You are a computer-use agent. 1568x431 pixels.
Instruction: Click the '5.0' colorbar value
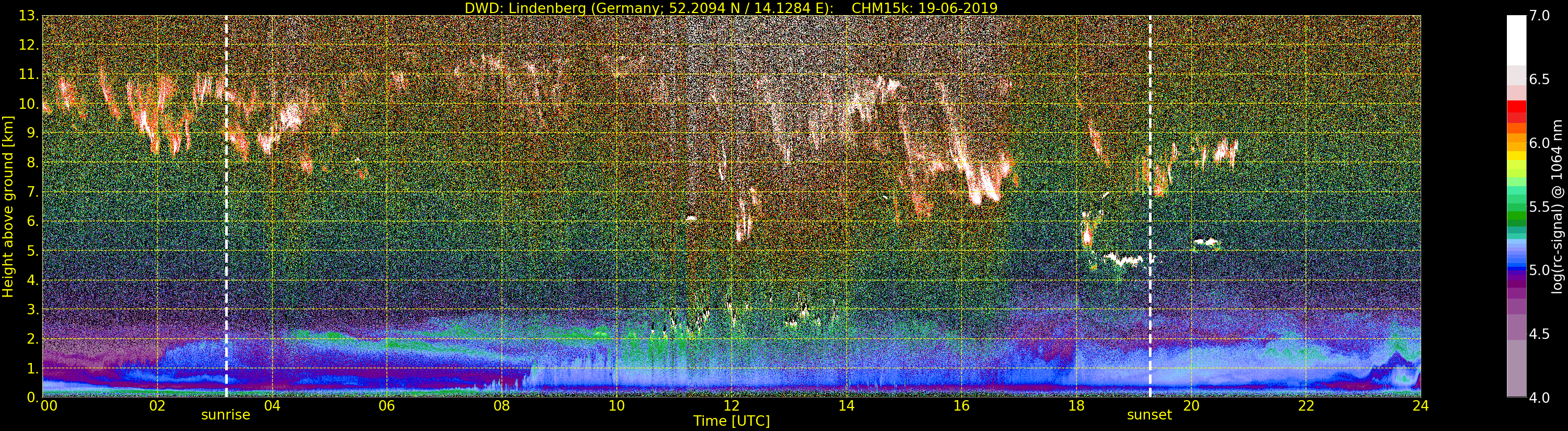point(1539,270)
